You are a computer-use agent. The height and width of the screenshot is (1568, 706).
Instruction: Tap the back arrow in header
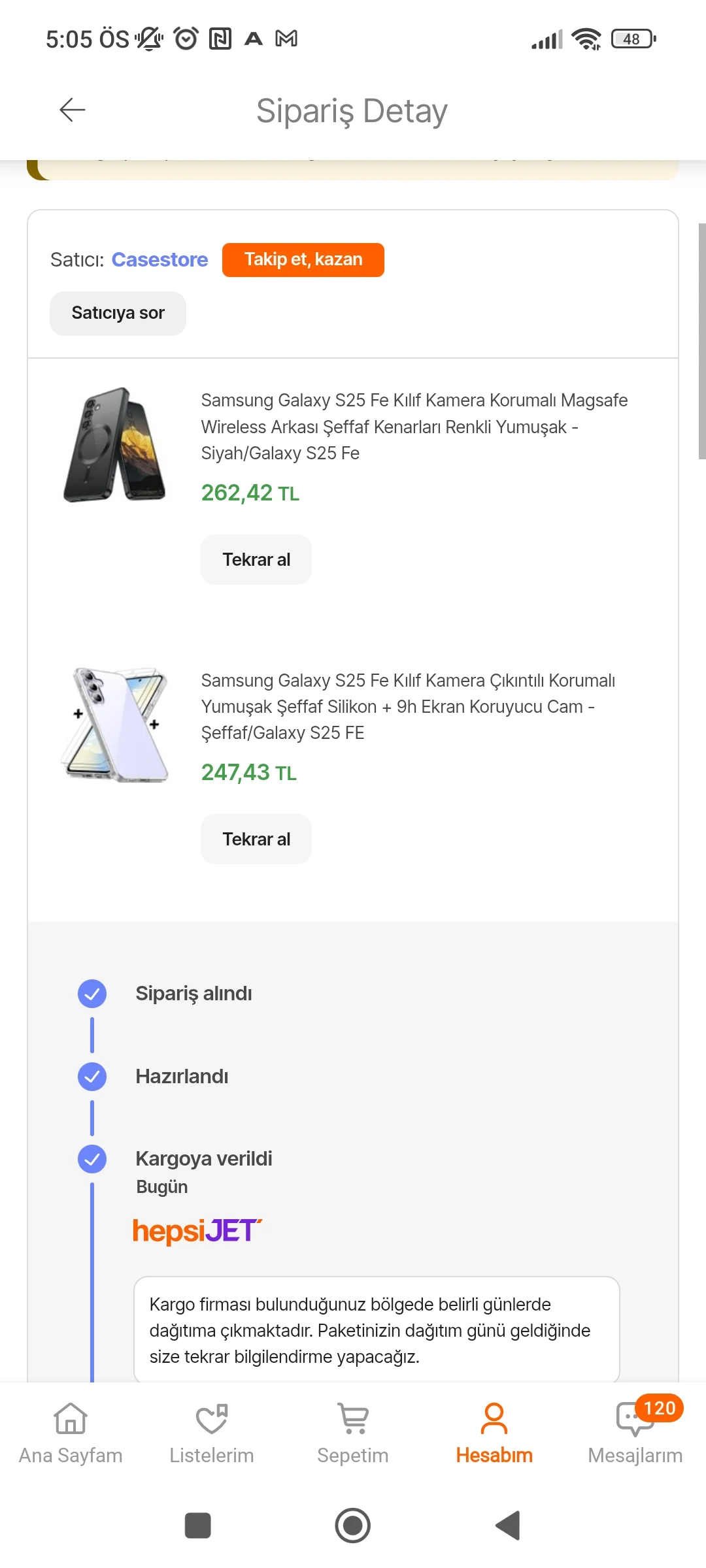click(73, 110)
